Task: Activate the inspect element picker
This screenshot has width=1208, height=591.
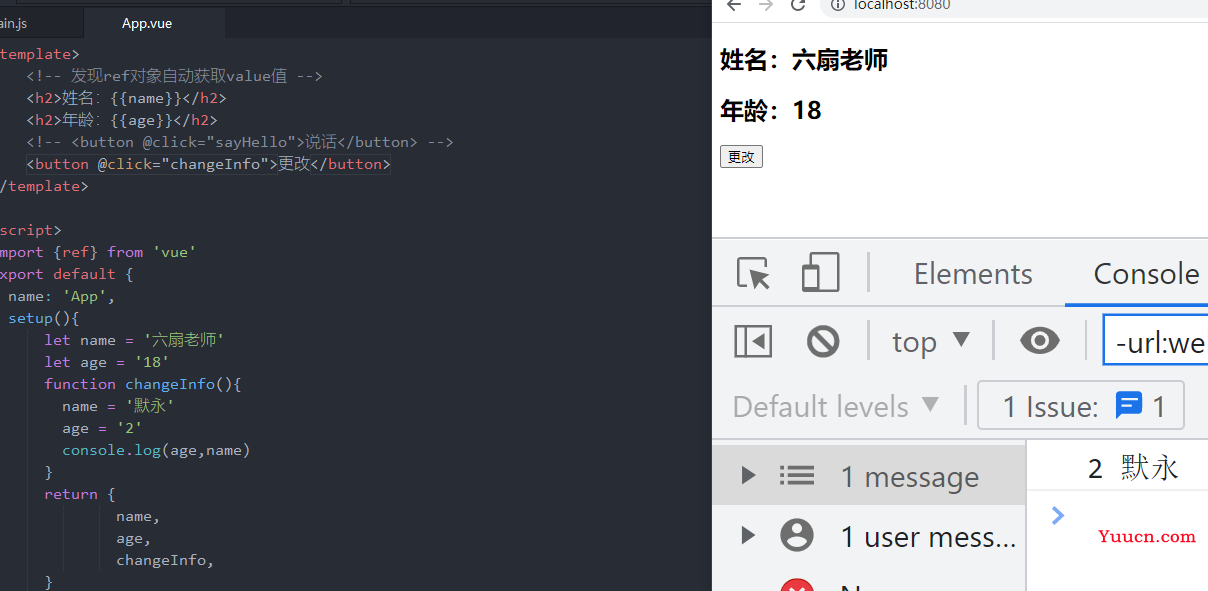Action: pyautogui.click(x=753, y=273)
